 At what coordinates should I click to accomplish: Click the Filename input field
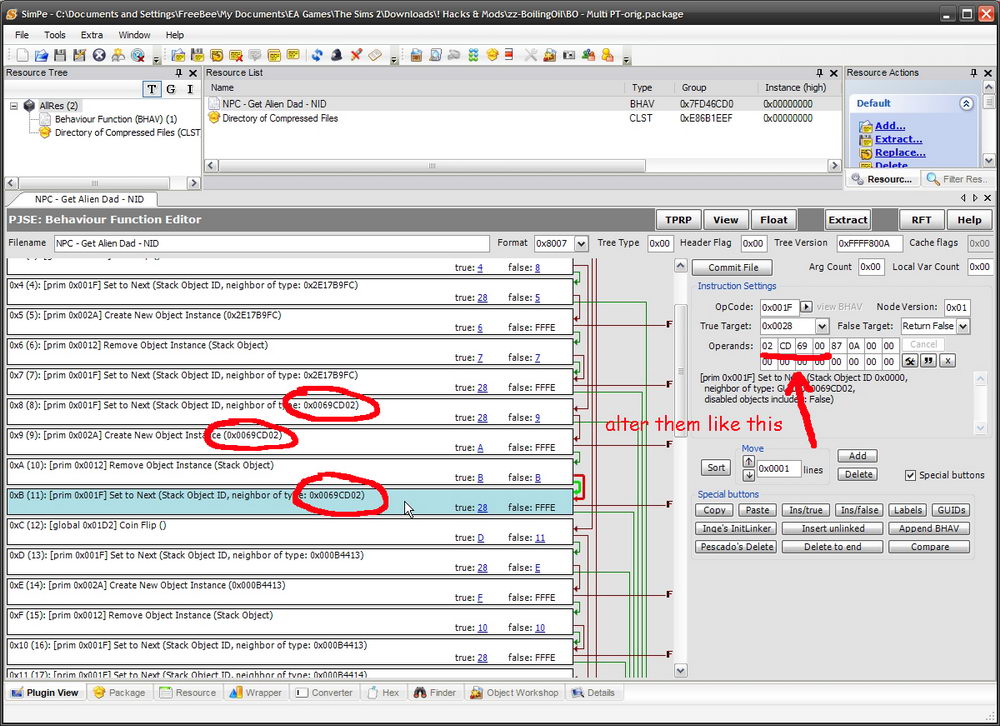coord(270,243)
